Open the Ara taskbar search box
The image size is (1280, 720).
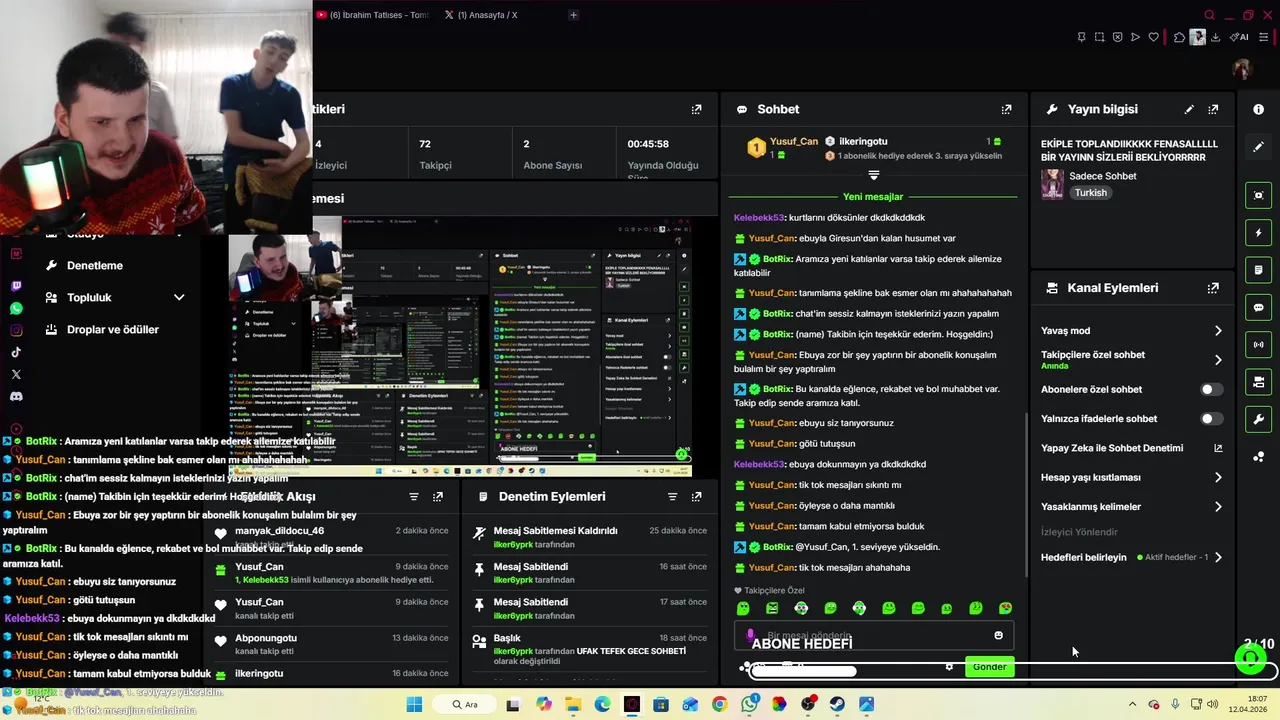pyautogui.click(x=465, y=704)
